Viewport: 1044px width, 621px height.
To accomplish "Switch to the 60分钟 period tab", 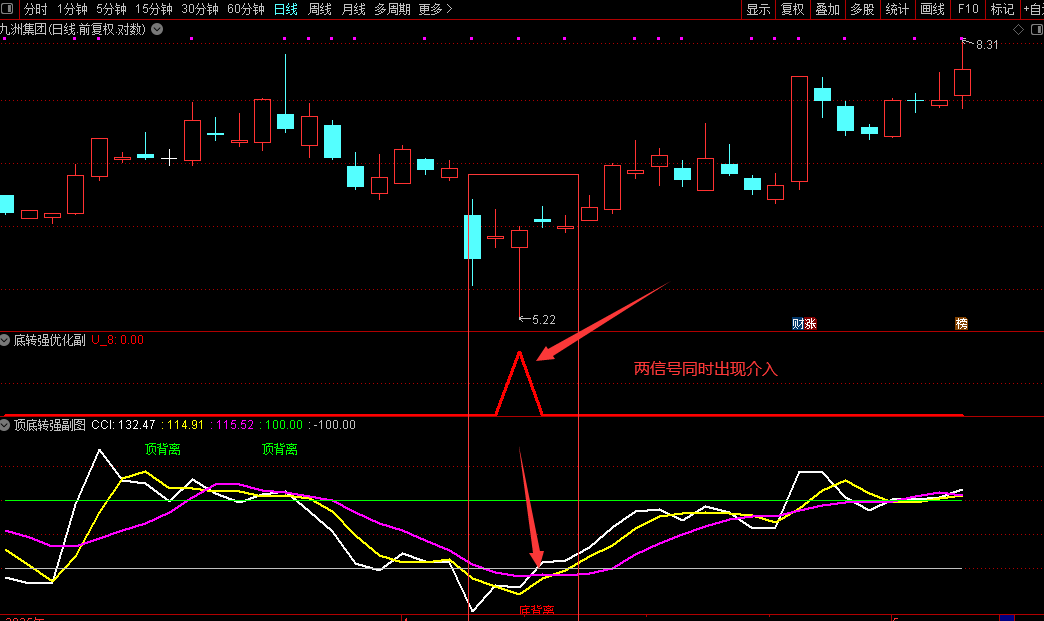I will [246, 9].
